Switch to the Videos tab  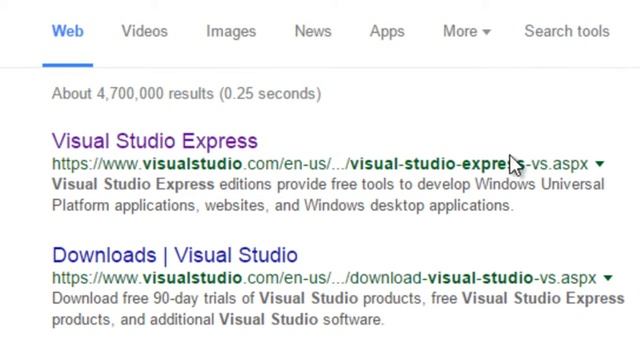[x=144, y=31]
